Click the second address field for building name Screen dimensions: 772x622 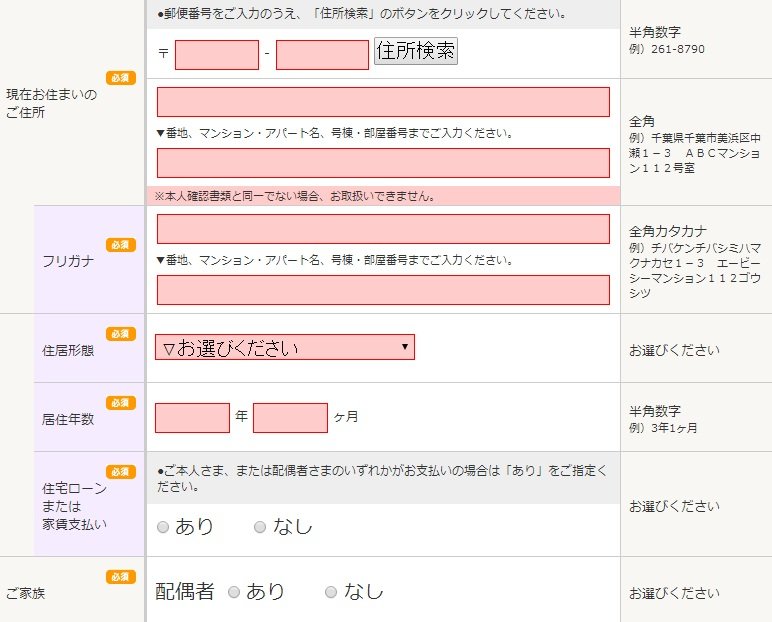coord(383,163)
